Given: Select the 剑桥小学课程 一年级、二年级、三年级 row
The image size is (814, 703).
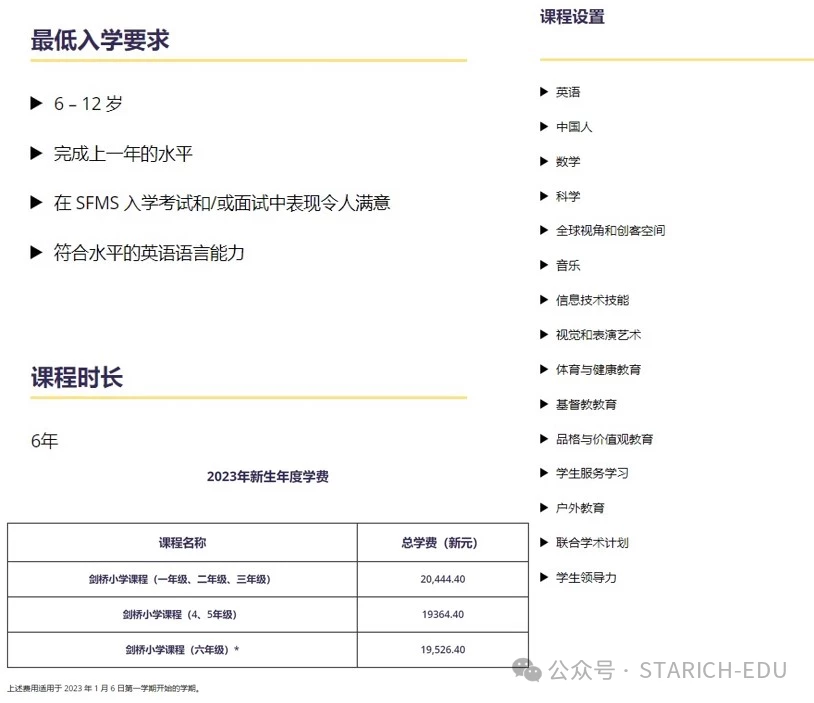Looking at the screenshot, I should 268,579.
